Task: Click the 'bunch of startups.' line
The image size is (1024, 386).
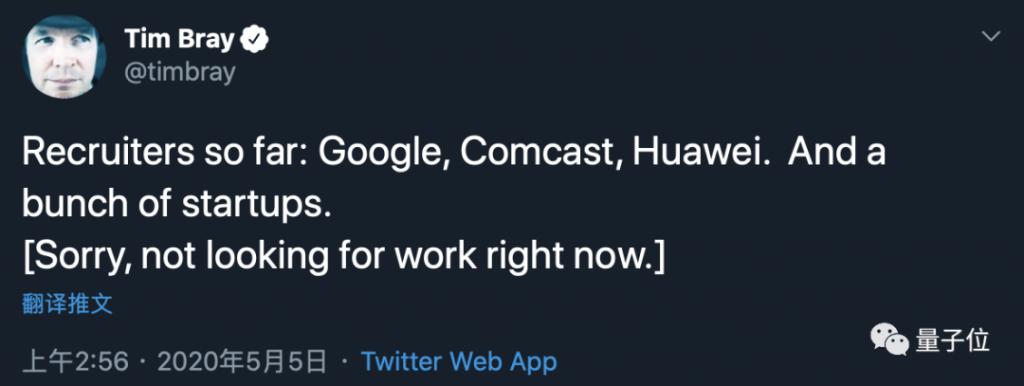Action: pos(173,206)
